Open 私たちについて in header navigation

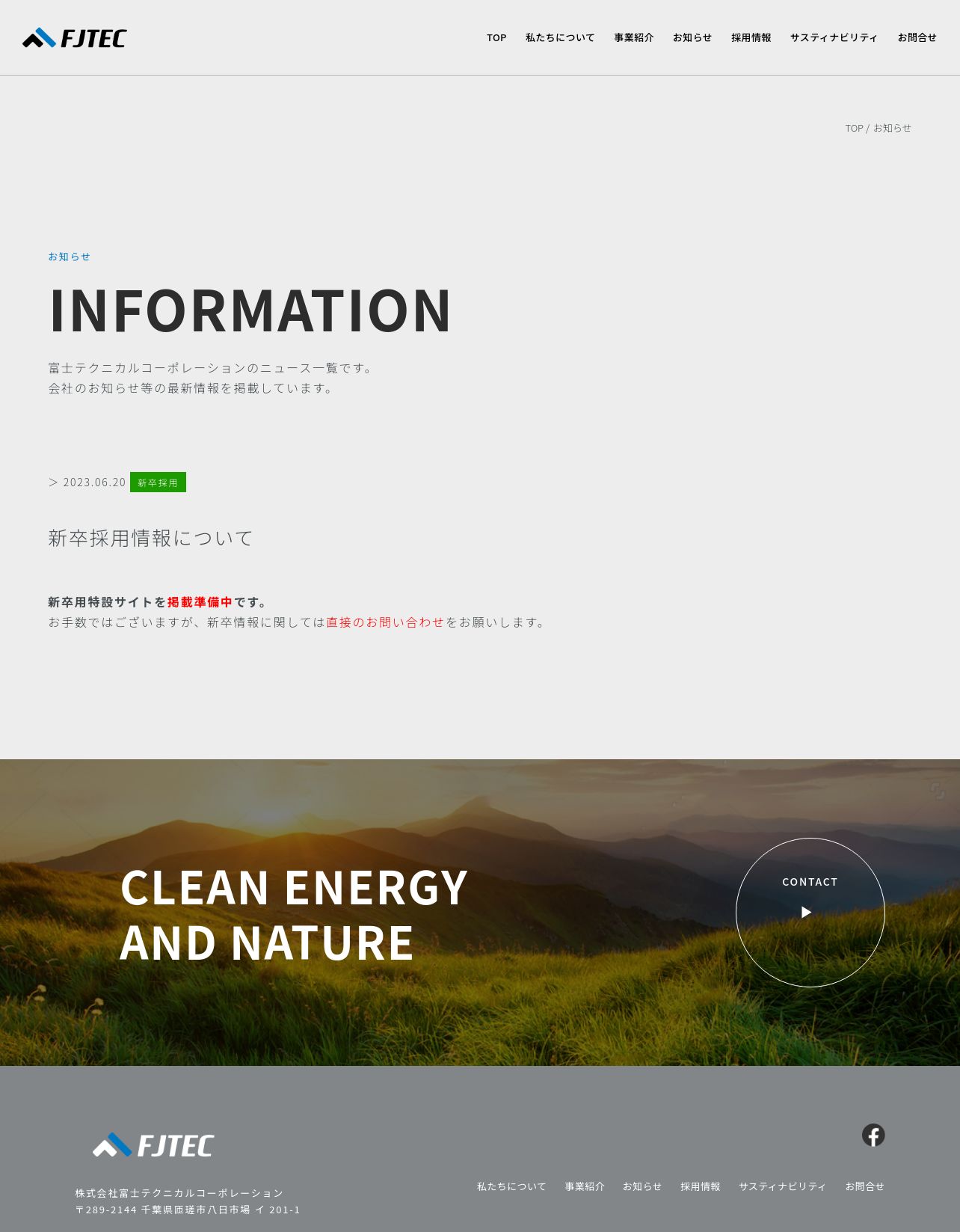point(560,37)
